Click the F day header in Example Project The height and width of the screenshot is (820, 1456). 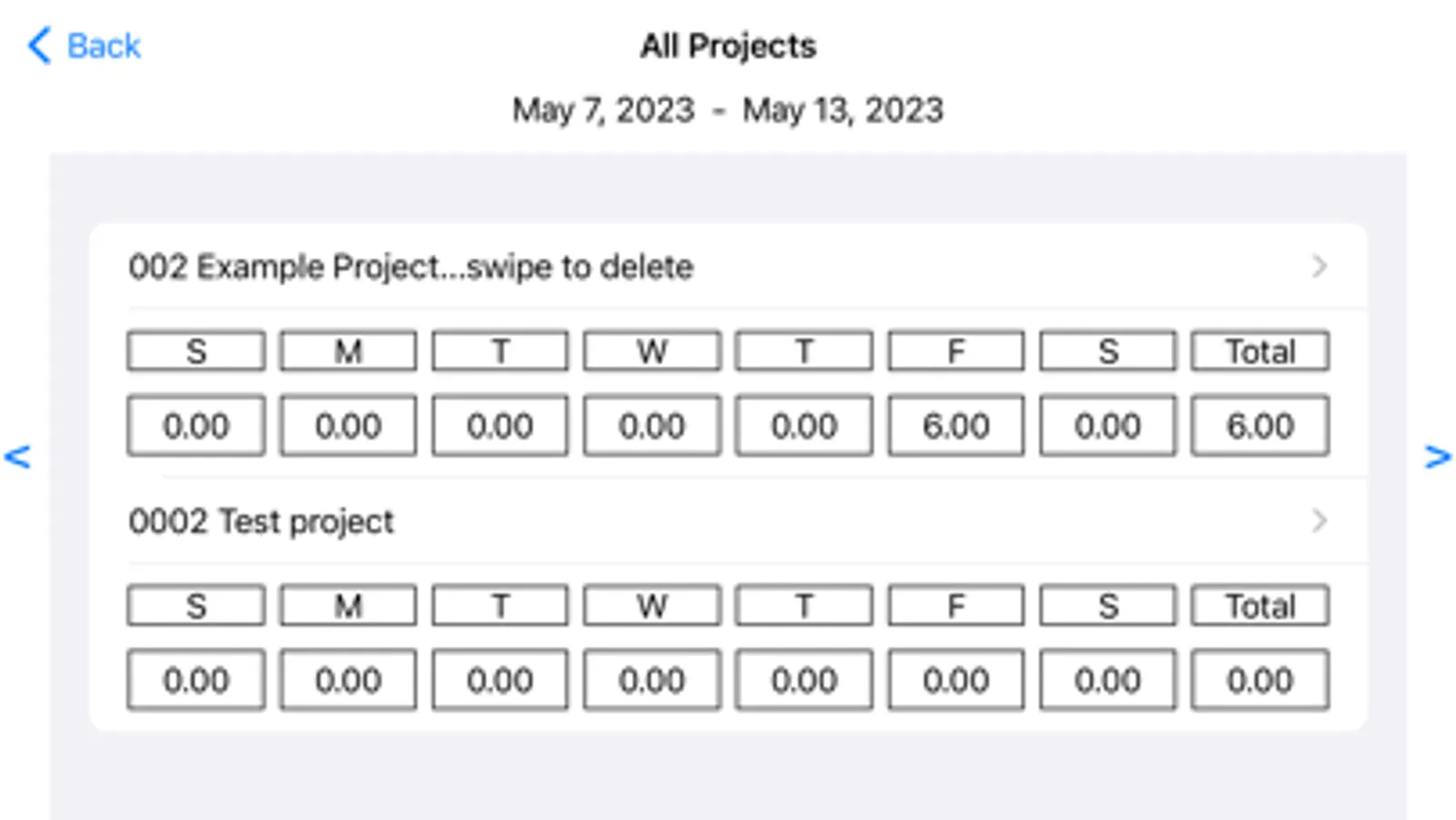pos(955,352)
